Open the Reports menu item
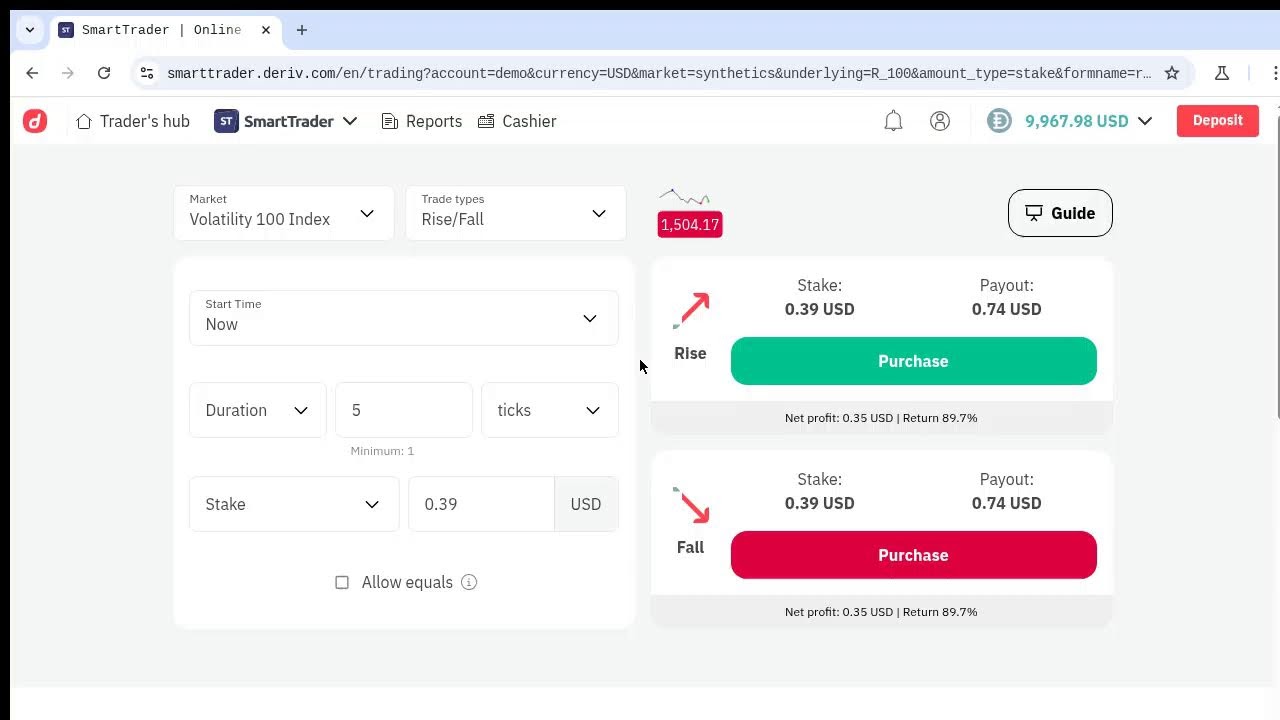 (422, 121)
